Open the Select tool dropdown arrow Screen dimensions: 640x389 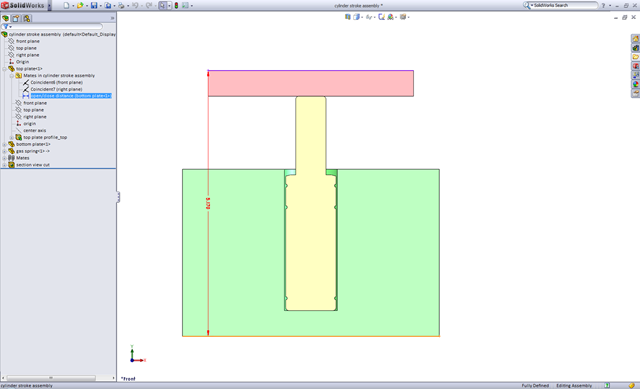pyautogui.click(x=169, y=6)
